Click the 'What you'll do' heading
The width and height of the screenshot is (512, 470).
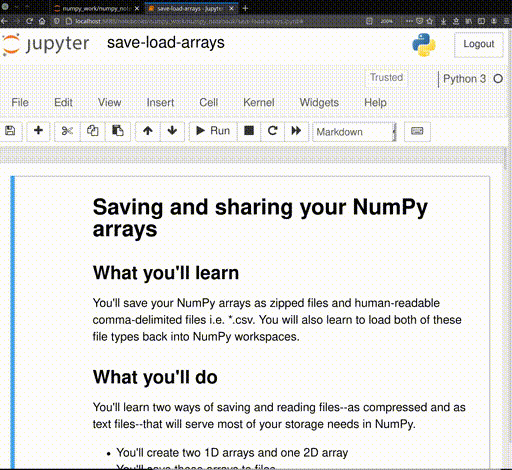tap(155, 377)
